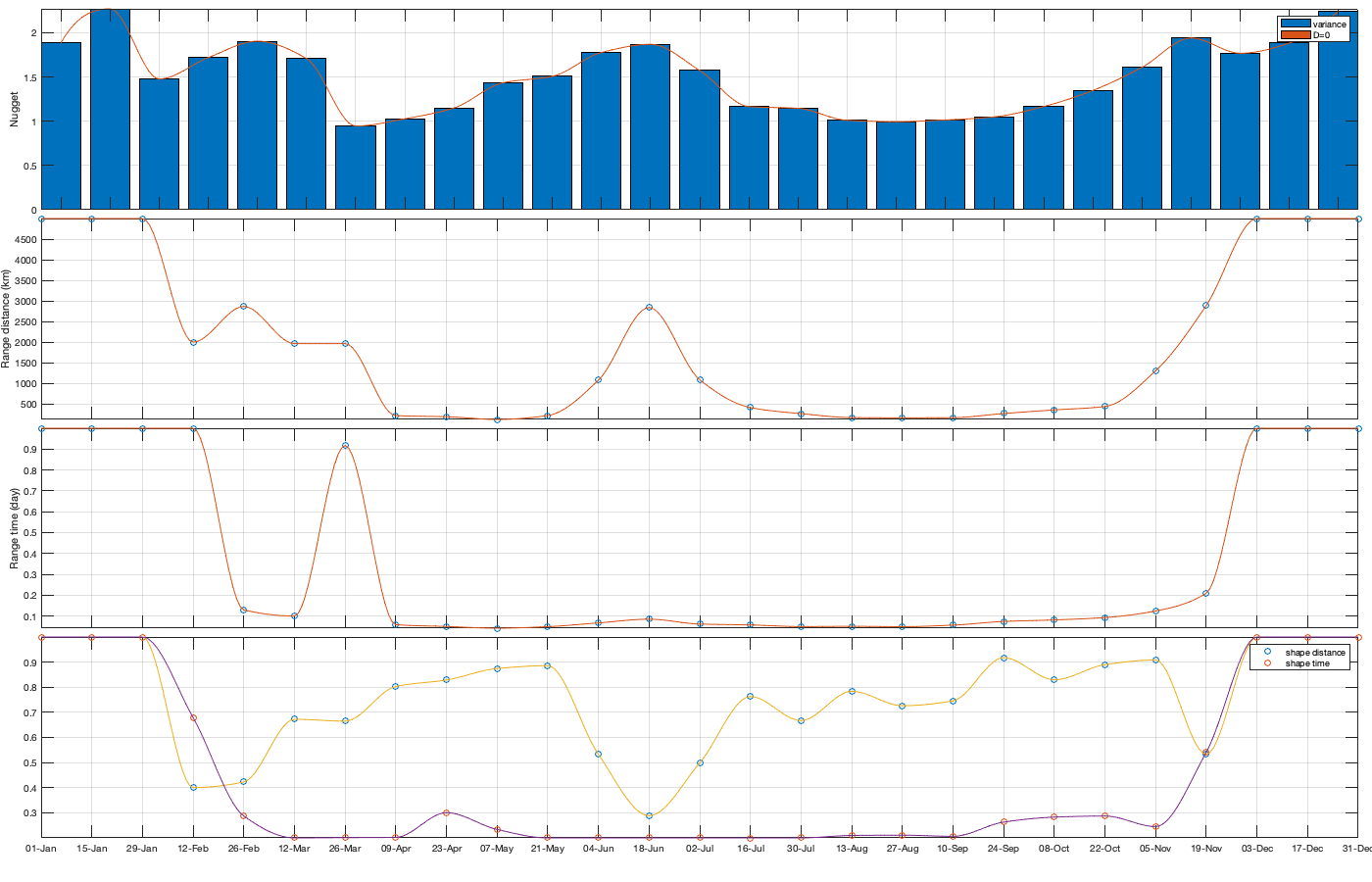
Task: Click the shape time marker at 23-Apr
Action: (447, 812)
